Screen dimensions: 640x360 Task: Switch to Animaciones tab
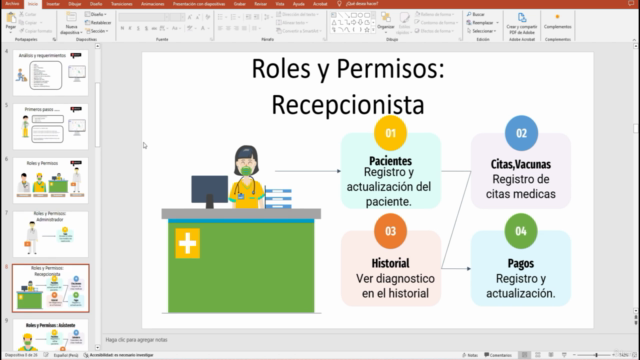153,4
